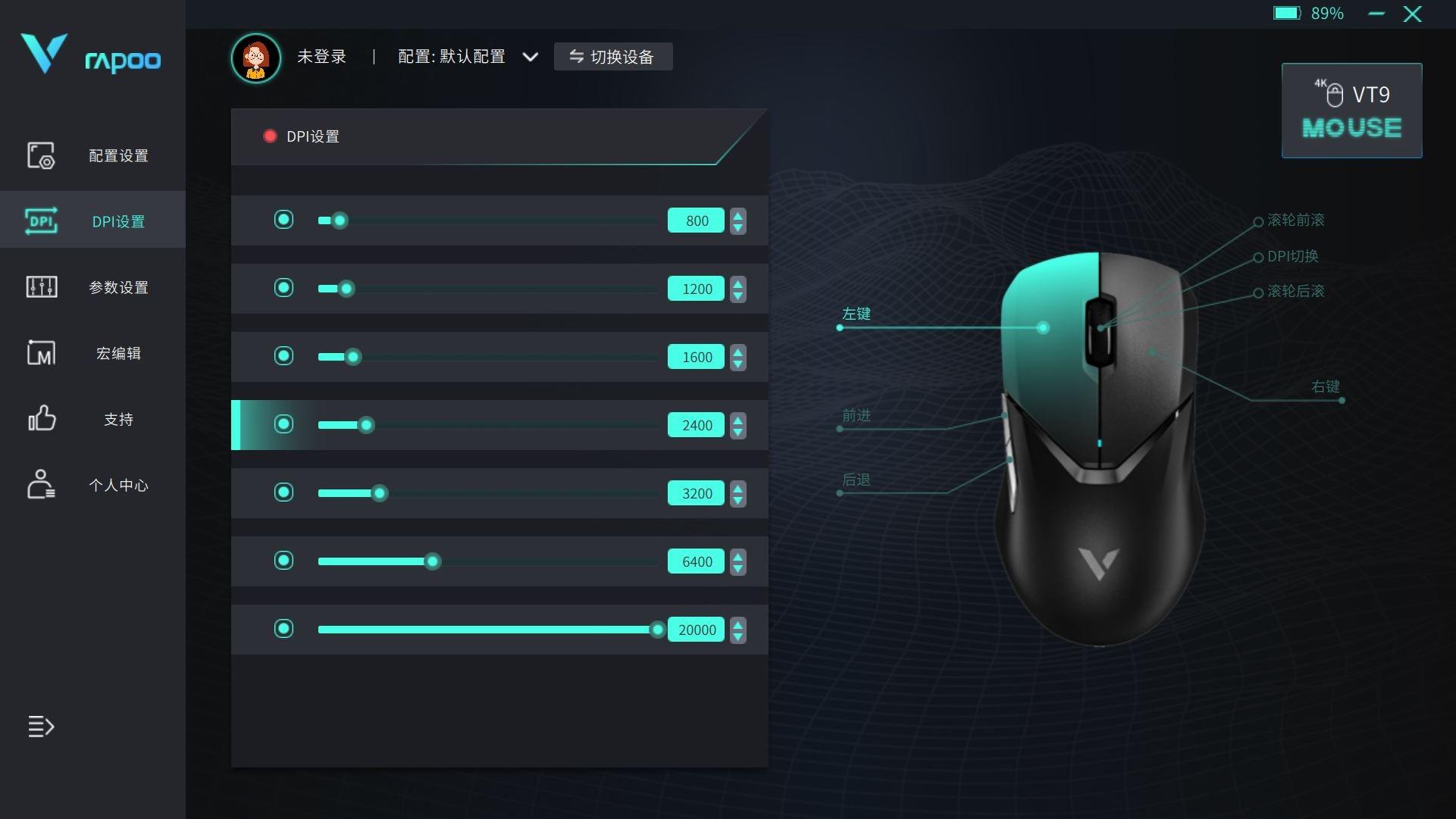Click the 支持 thumbs-up icon
1456x819 pixels.
point(42,418)
